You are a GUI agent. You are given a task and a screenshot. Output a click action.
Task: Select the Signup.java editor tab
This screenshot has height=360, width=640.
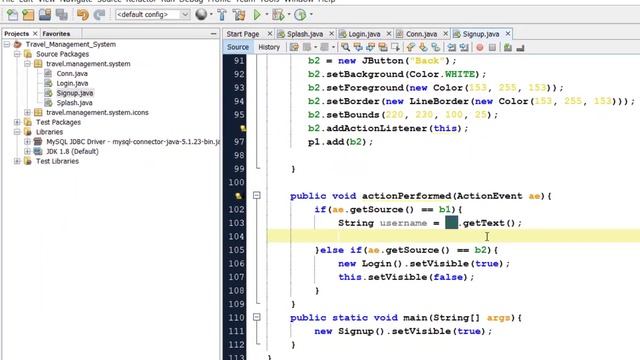(x=481, y=34)
